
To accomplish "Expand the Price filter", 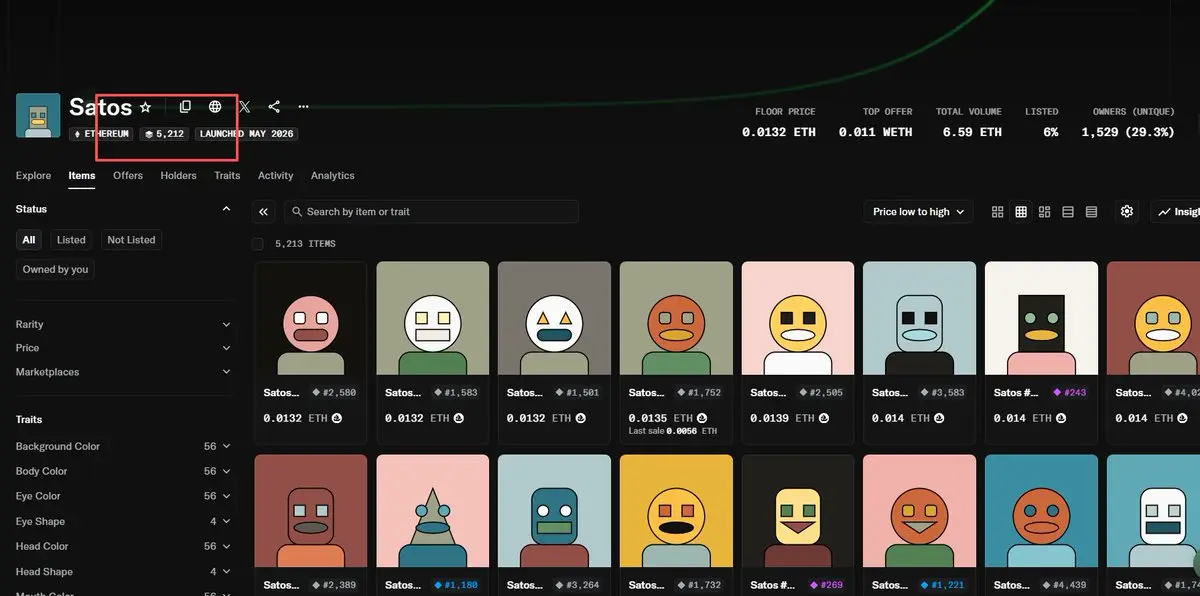I will coord(124,348).
